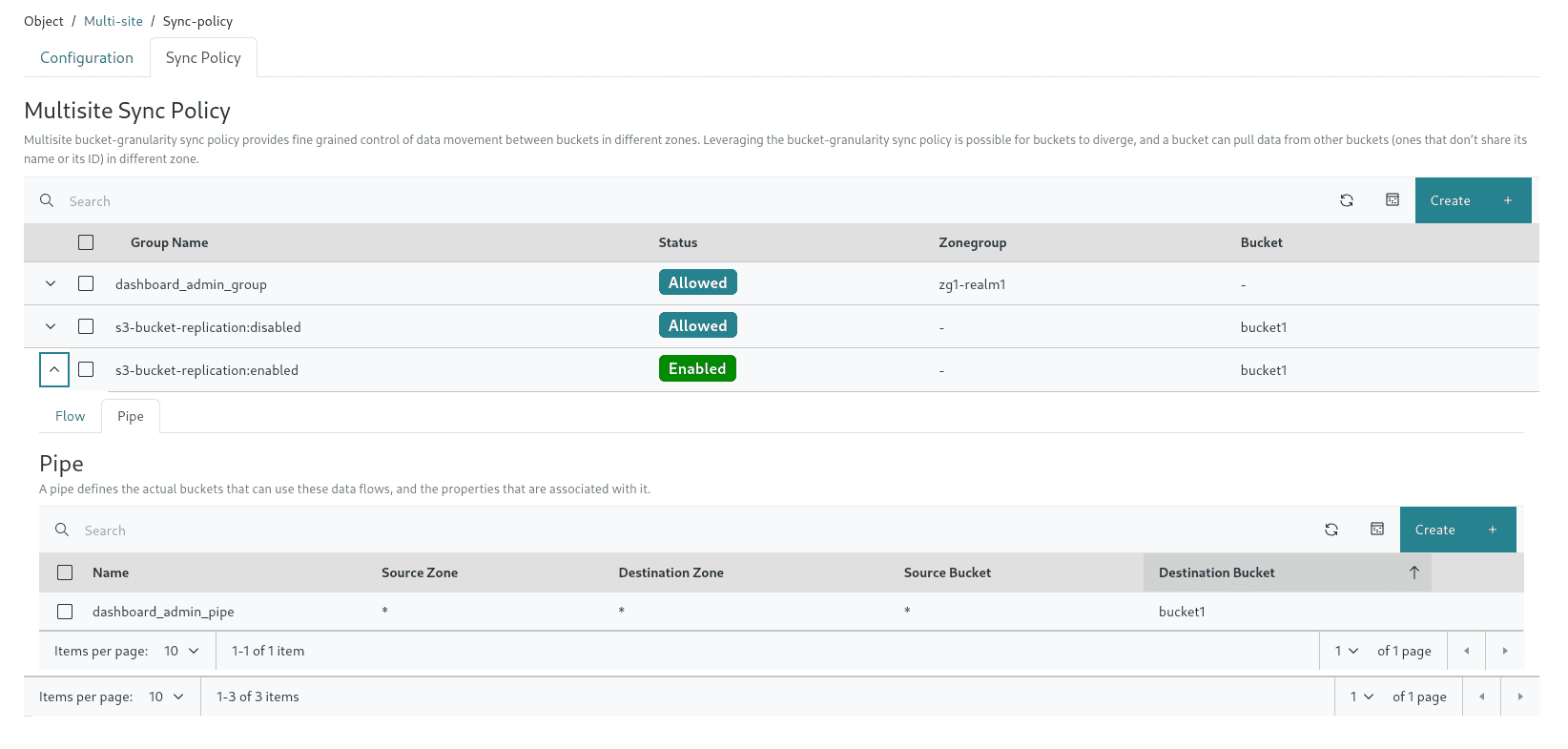Open column settings for sync policy table
Screen dimensions: 1568x749
click(x=1392, y=200)
